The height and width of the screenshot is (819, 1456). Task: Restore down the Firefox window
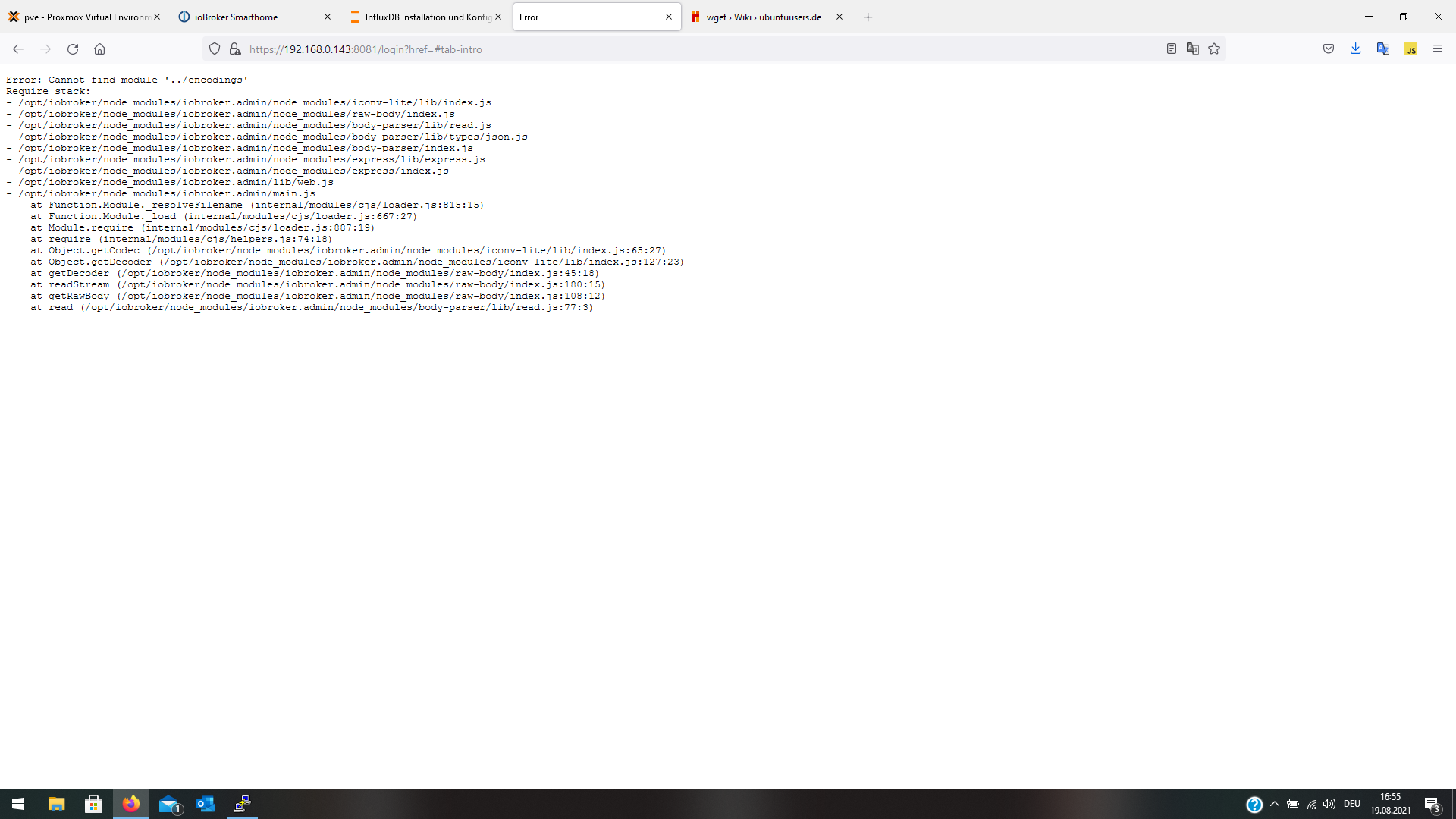(x=1404, y=17)
